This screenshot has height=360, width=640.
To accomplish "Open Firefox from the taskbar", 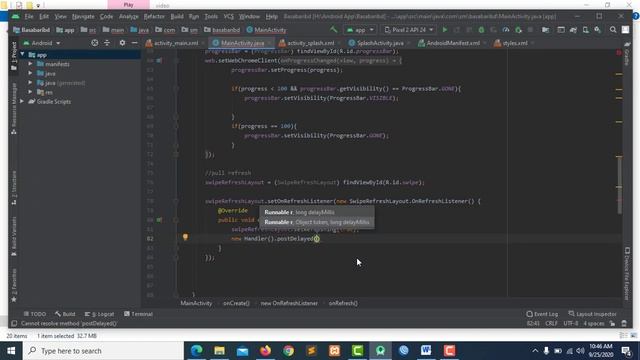I will 266,351.
